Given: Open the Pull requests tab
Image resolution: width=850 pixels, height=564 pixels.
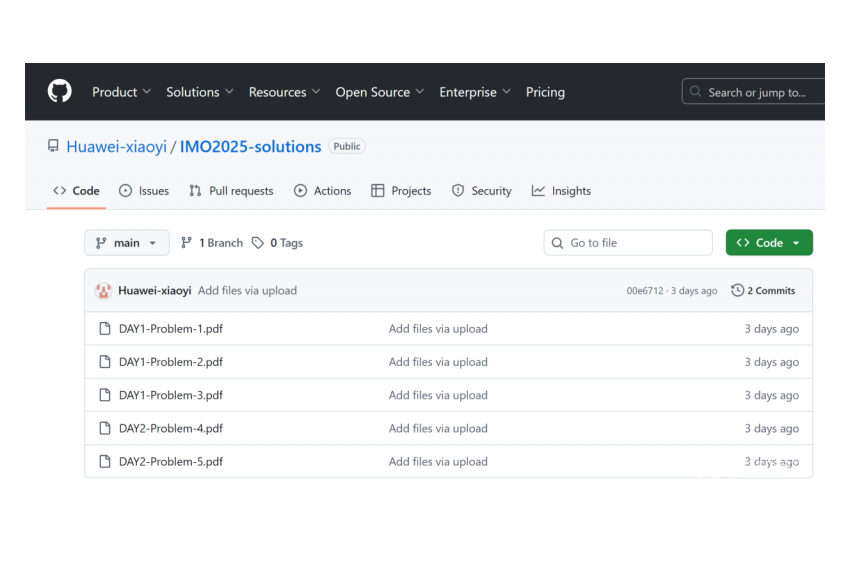Looking at the screenshot, I should click(x=231, y=191).
